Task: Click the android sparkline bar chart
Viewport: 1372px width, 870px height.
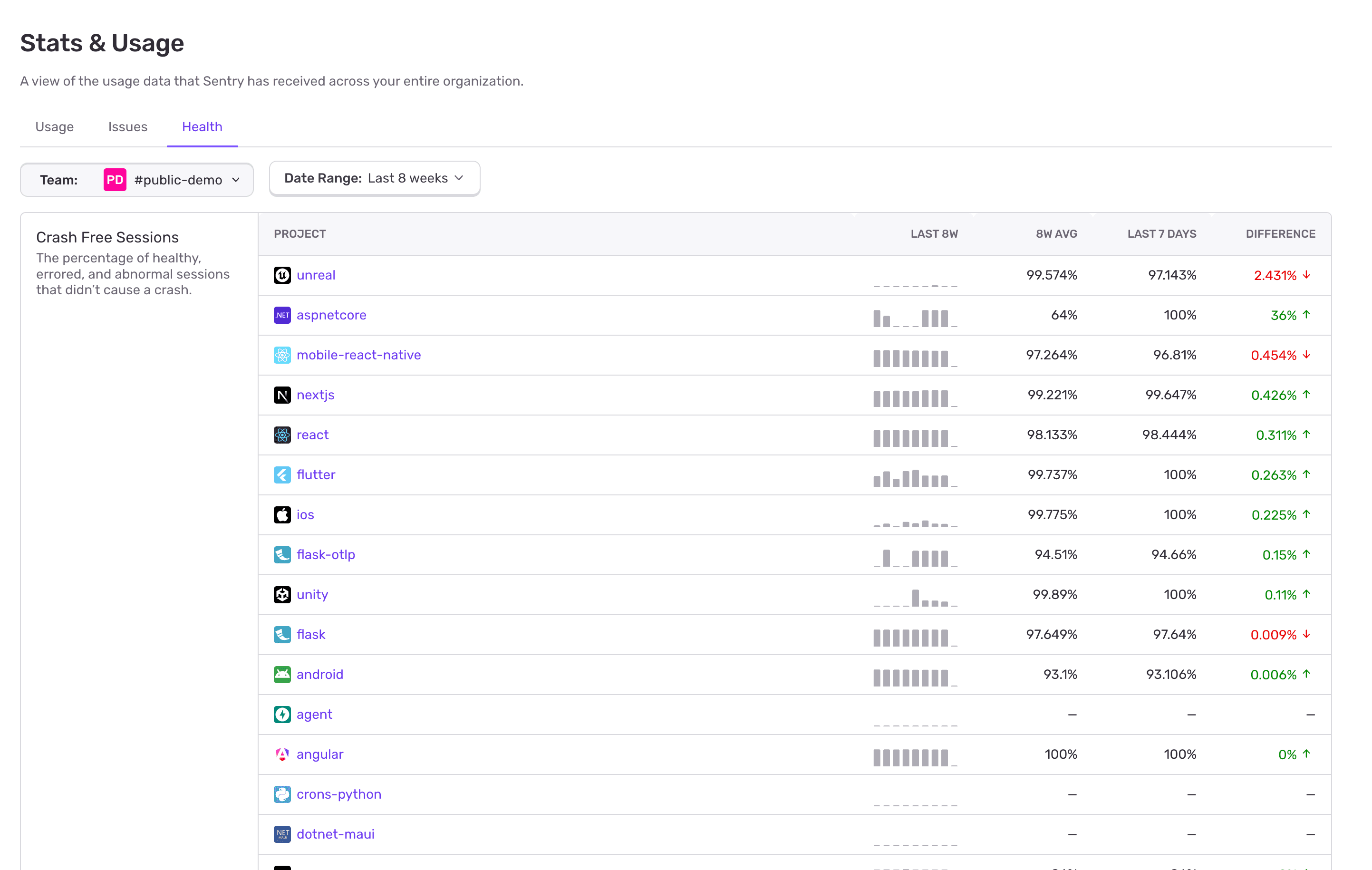Action: [914, 677]
